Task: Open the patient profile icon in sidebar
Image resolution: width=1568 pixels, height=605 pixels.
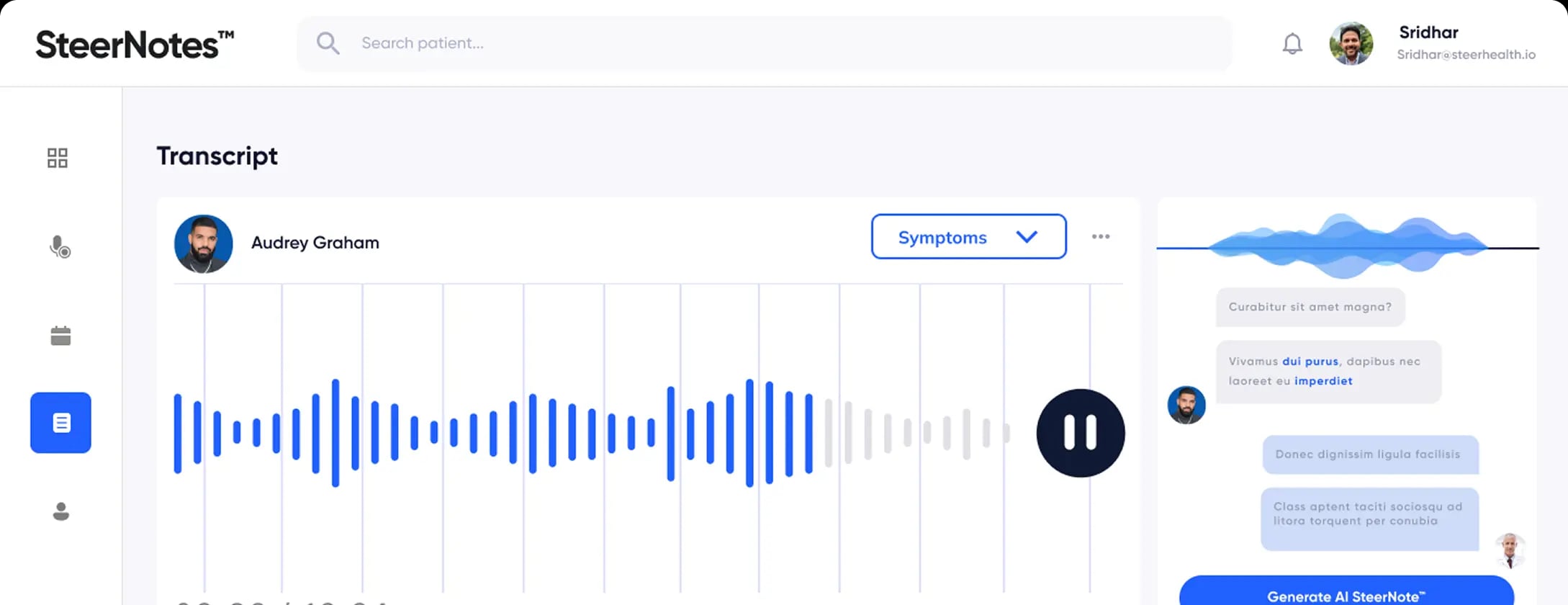Action: (x=60, y=511)
